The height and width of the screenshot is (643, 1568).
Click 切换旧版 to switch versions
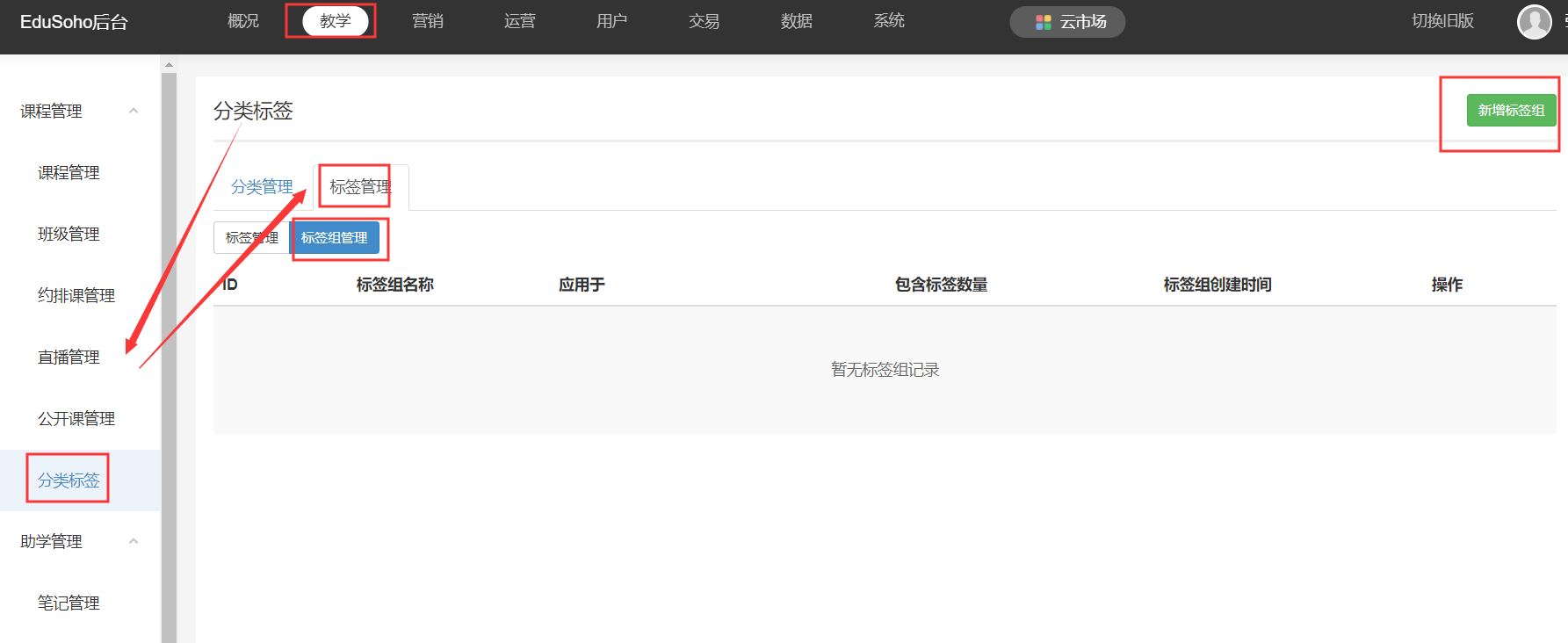[1442, 21]
